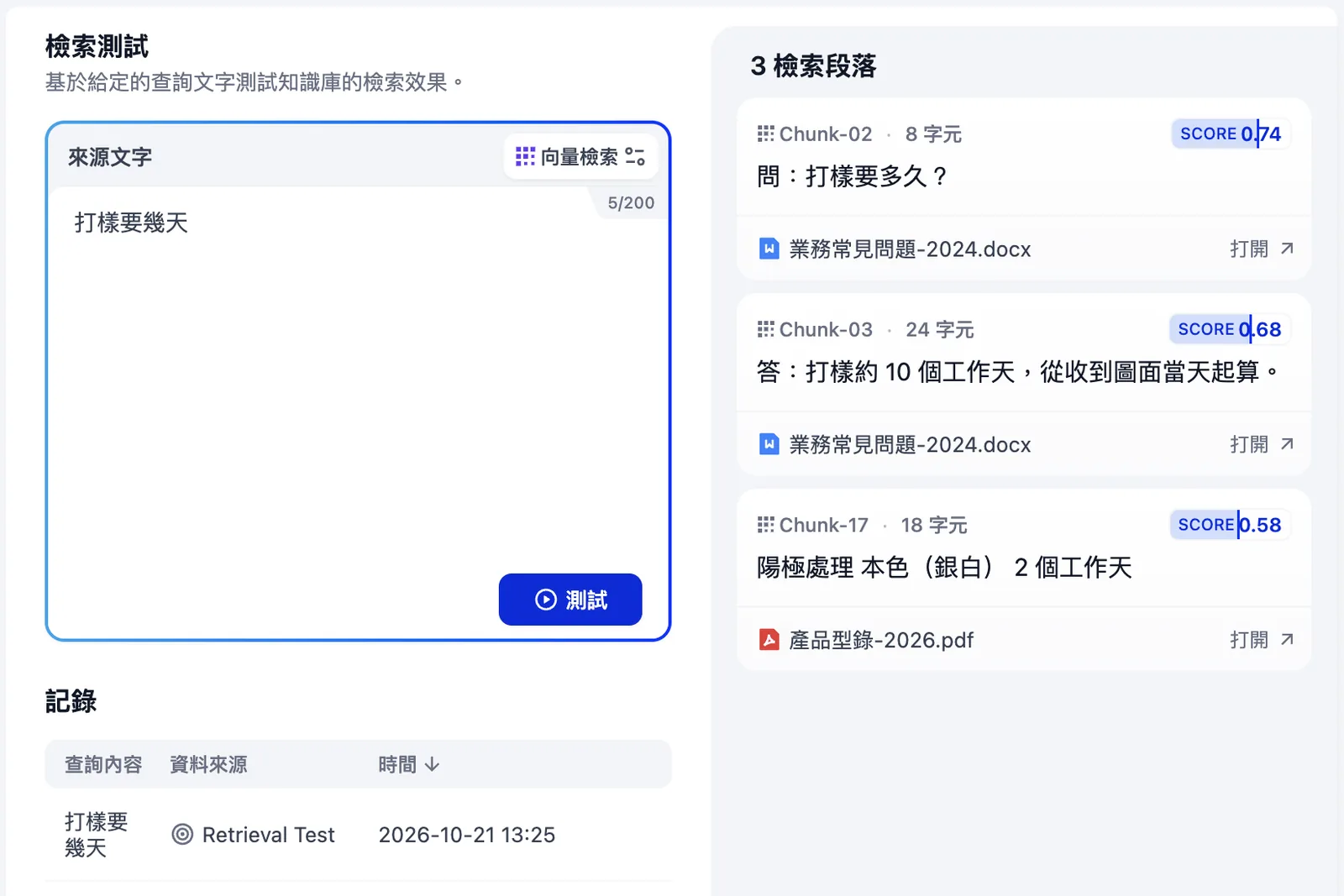This screenshot has height=896, width=1344.
Task: Open 打開 link for Chunk-03 document
Action: pyautogui.click(x=1261, y=444)
